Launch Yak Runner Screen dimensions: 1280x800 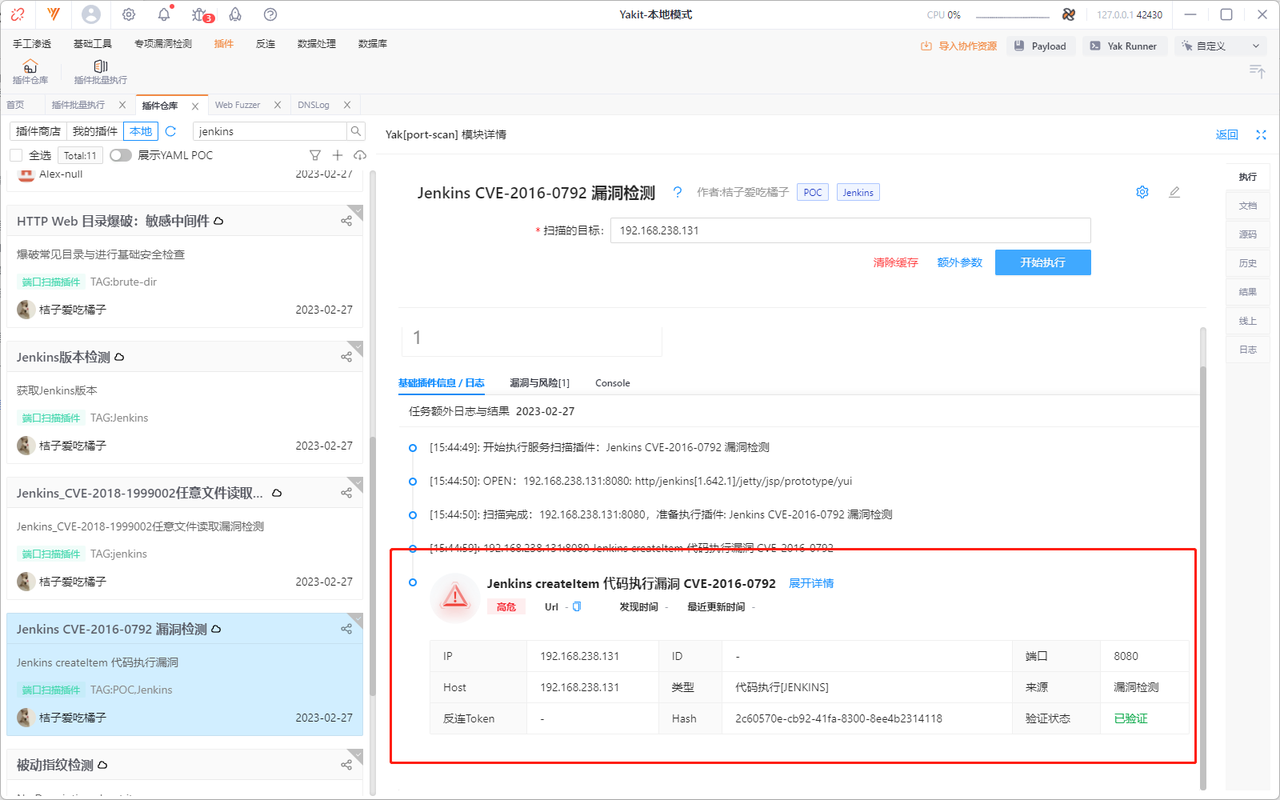click(x=1124, y=46)
